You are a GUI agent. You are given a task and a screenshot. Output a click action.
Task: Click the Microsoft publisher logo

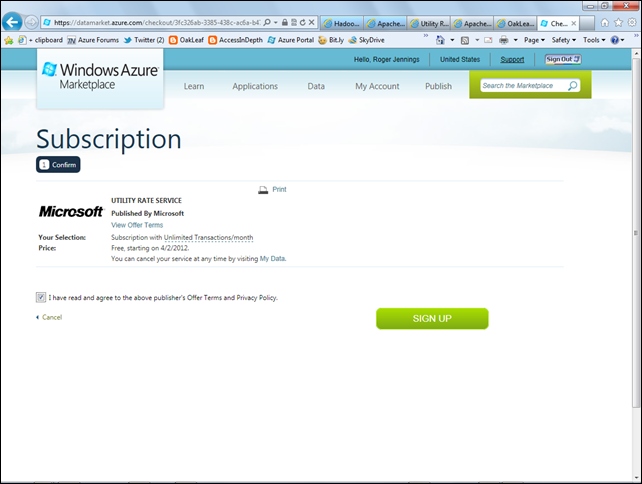pos(71,212)
